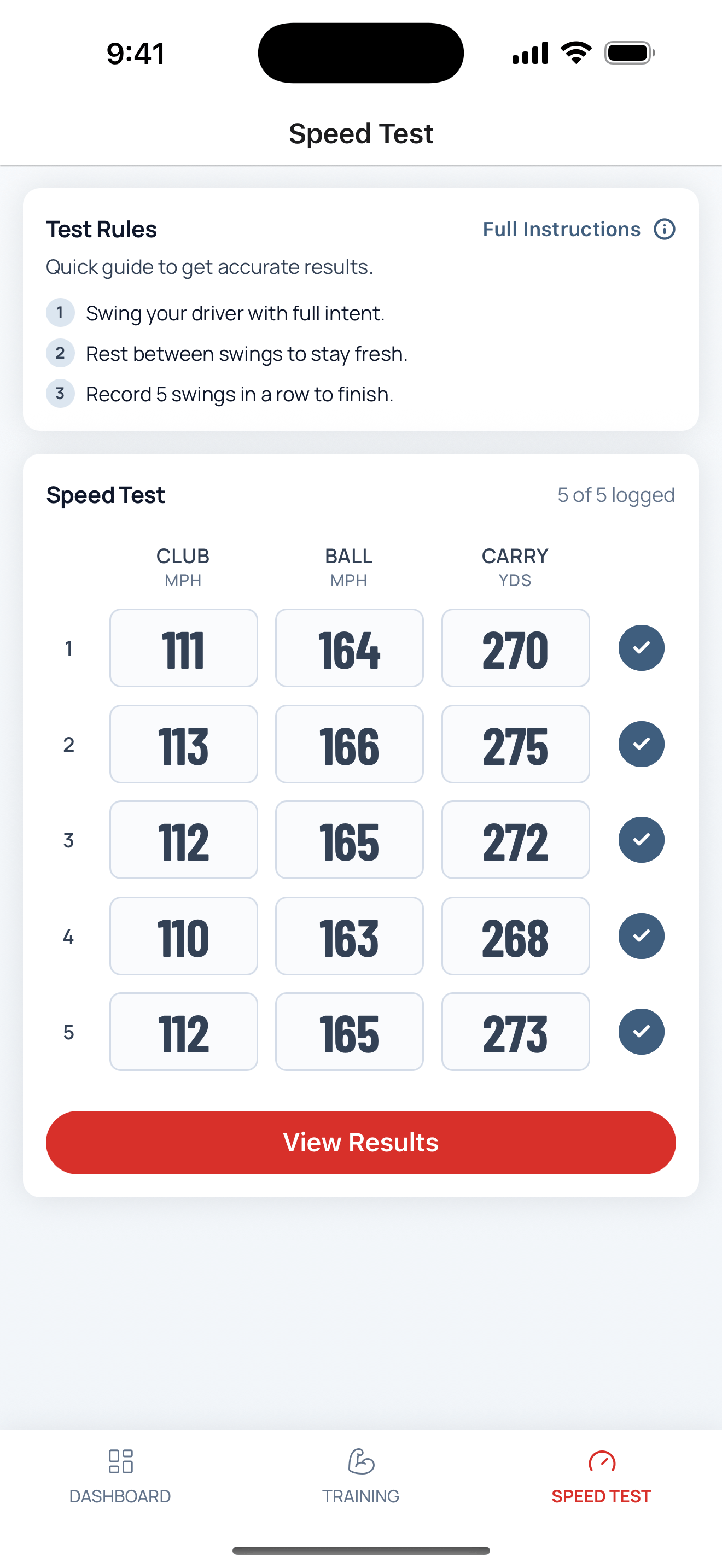Toggle the checkmark for swing 2
722x1568 pixels.
[x=641, y=744]
